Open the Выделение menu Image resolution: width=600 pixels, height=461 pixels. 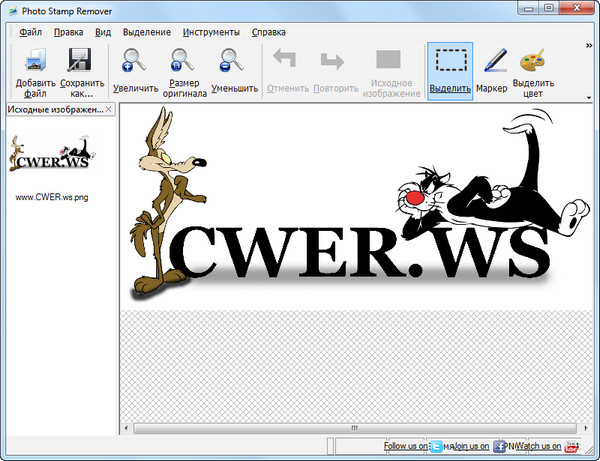[x=147, y=32]
